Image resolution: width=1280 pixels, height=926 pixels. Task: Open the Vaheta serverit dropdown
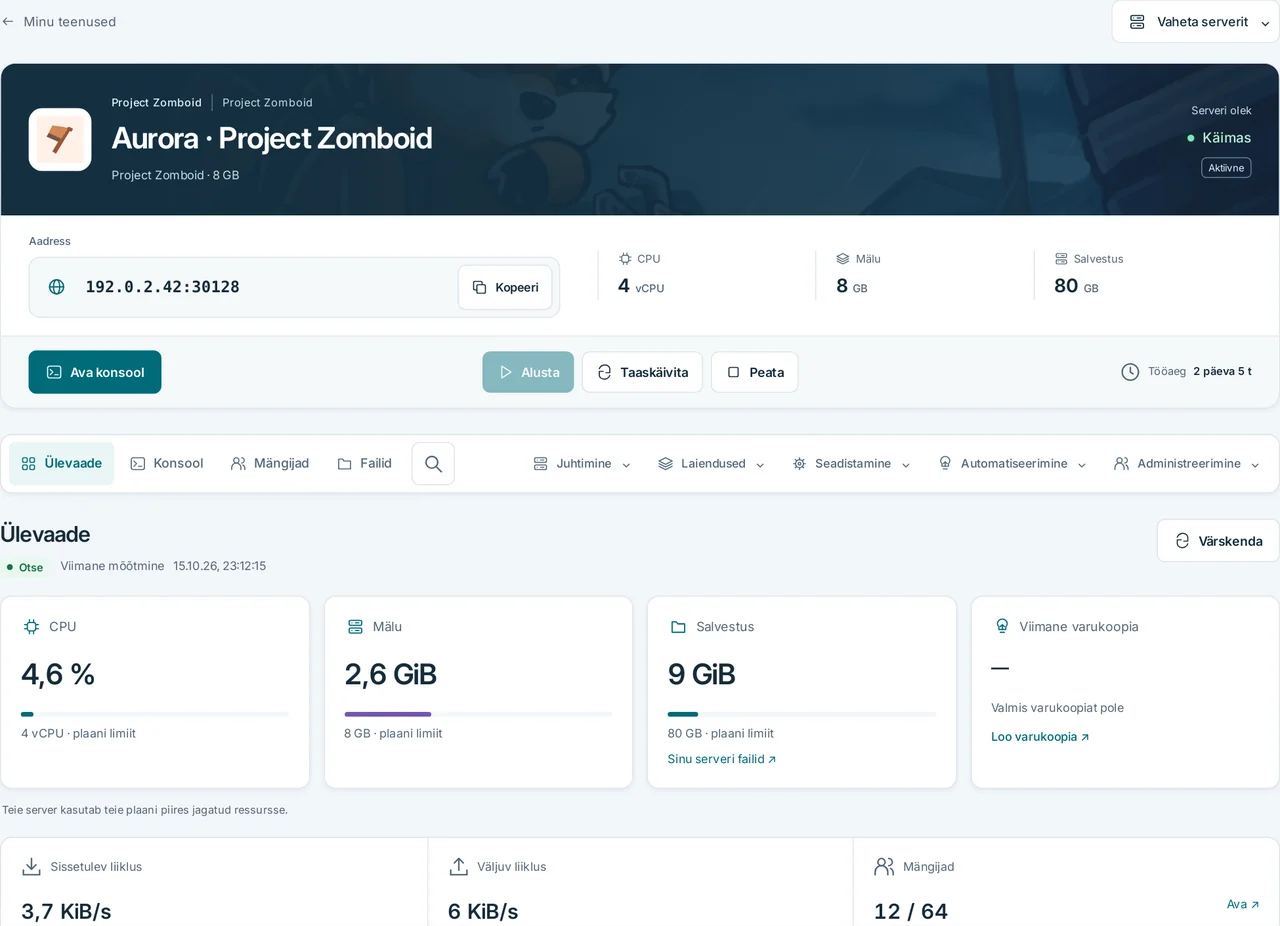(x=1195, y=22)
